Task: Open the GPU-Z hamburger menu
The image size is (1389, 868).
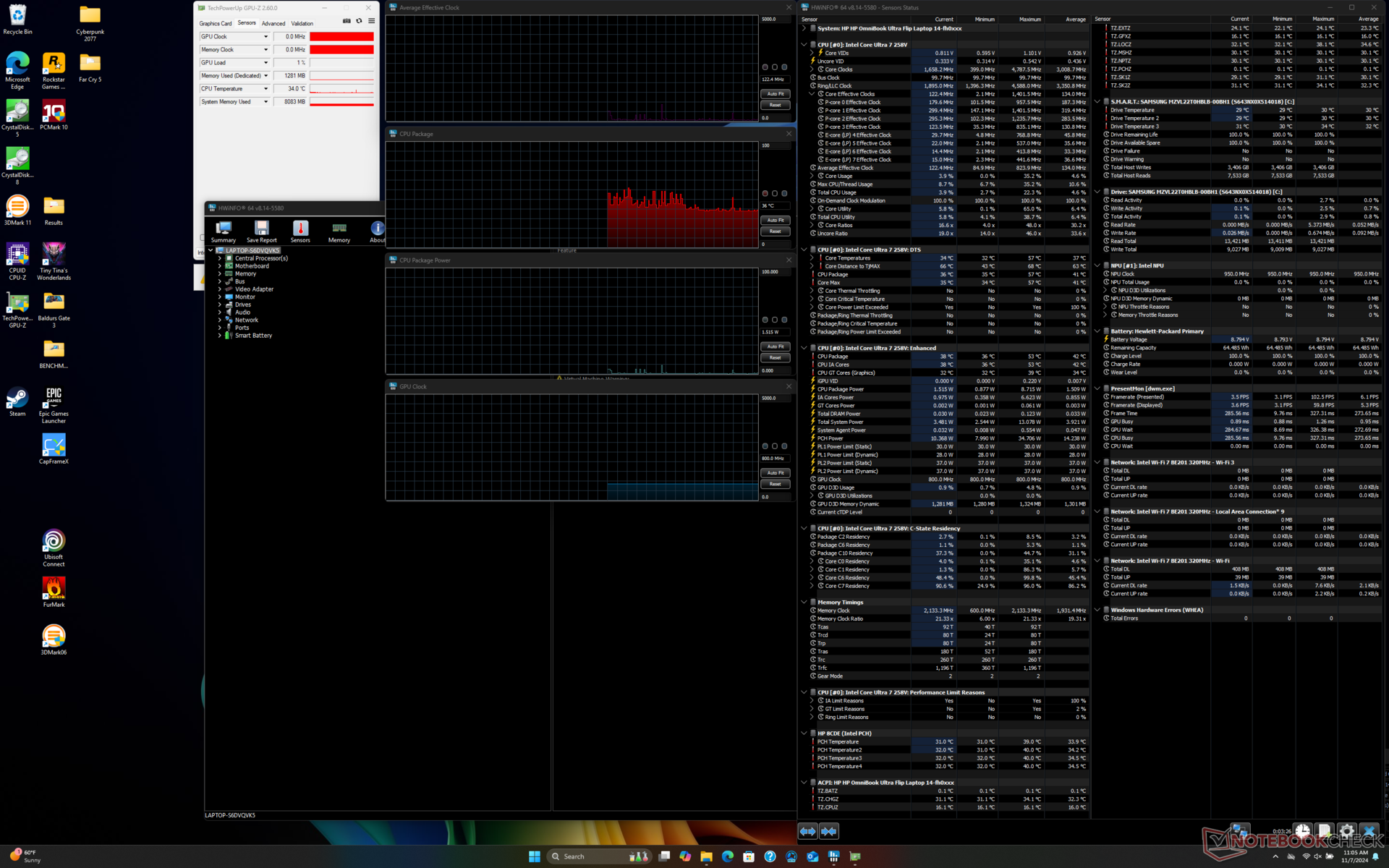Action: point(371,21)
